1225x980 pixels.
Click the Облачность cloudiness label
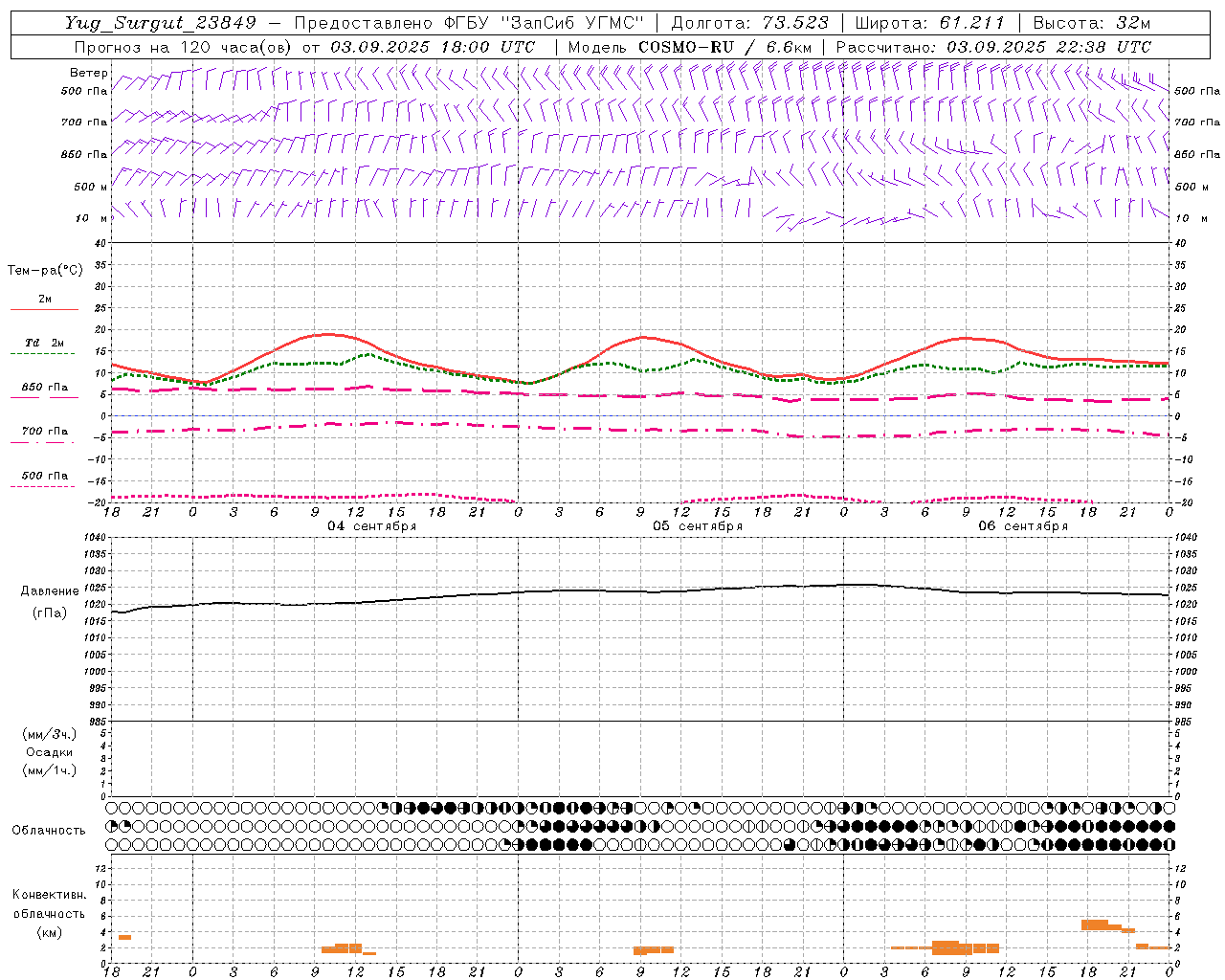click(x=49, y=831)
